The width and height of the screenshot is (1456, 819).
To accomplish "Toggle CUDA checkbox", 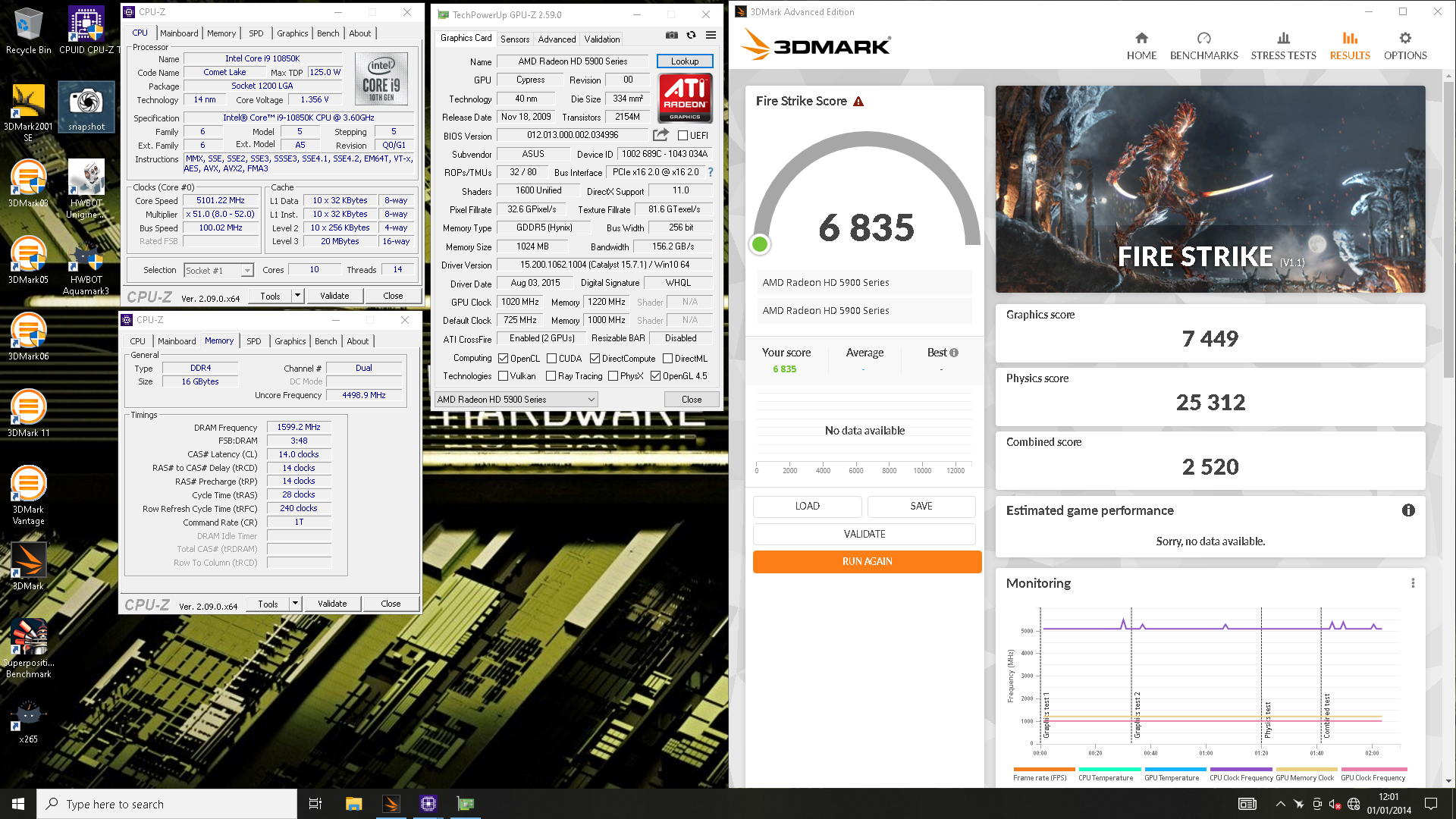I will 551,359.
